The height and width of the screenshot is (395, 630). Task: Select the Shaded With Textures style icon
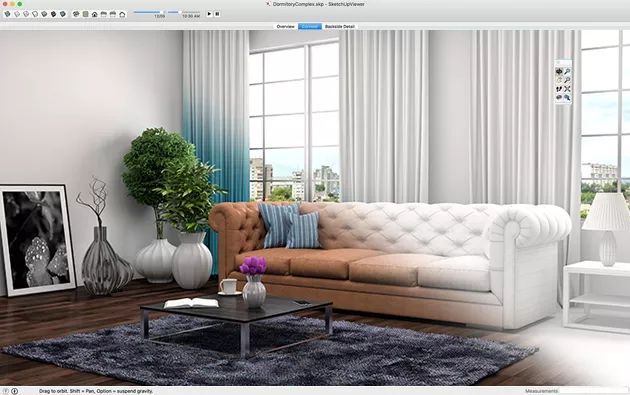(53, 14)
